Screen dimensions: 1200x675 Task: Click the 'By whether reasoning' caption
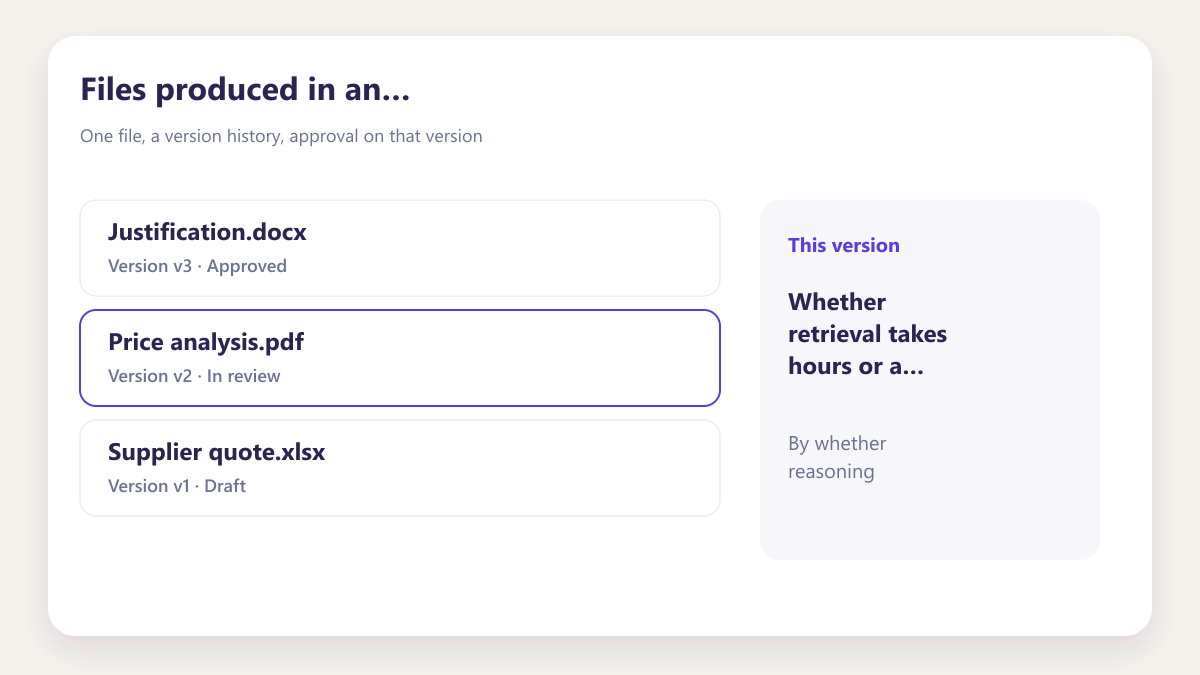(837, 457)
